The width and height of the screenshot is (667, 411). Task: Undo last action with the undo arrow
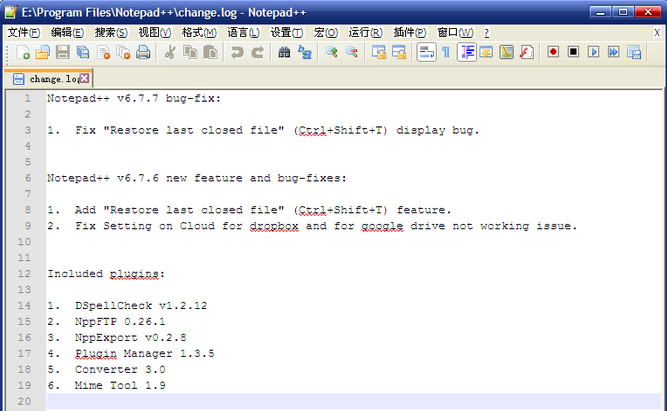pos(237,52)
